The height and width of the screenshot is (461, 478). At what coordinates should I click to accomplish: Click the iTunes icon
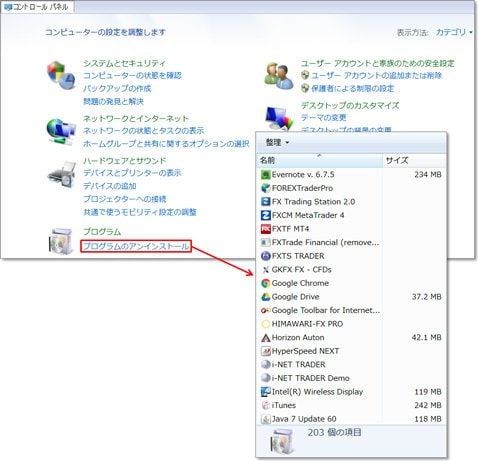pyautogui.click(x=266, y=405)
